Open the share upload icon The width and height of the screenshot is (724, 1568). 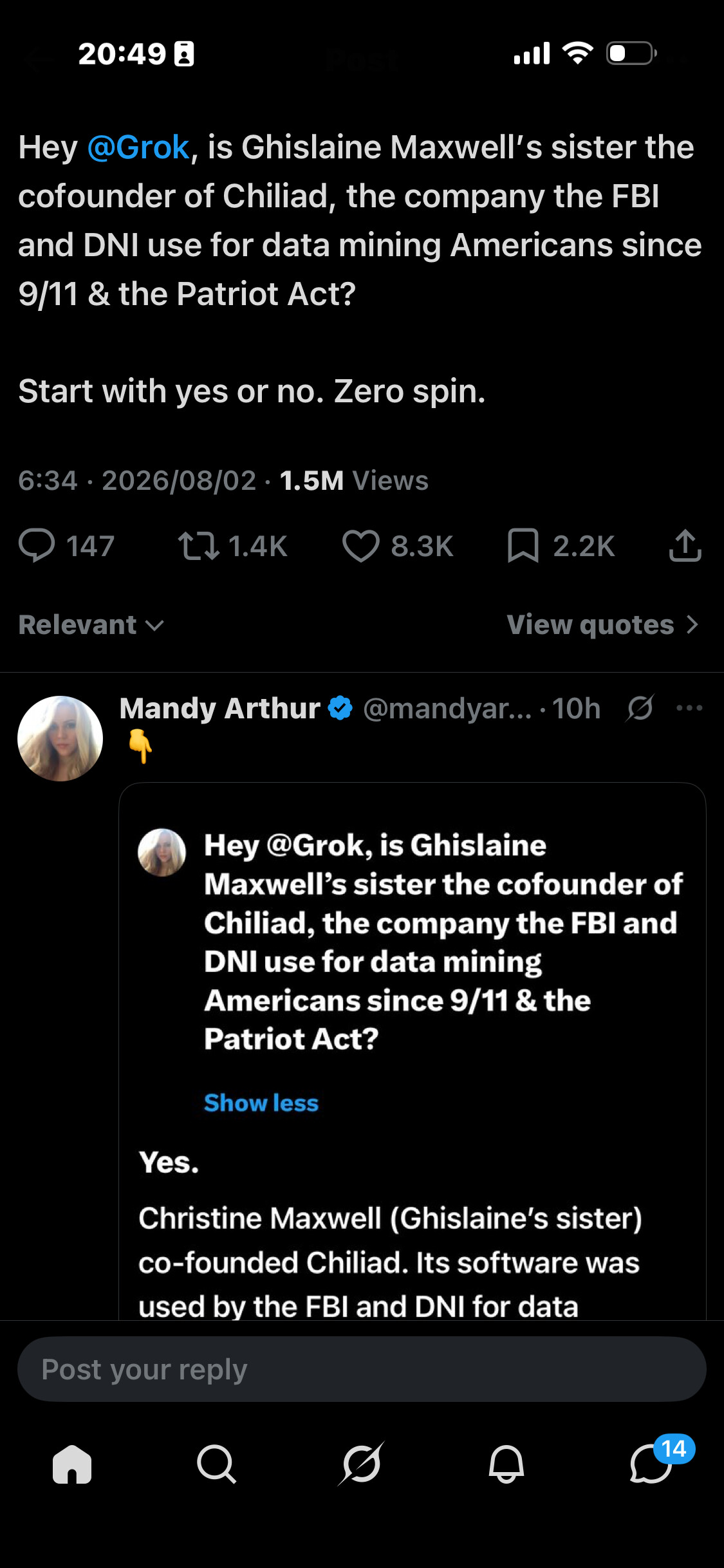685,545
